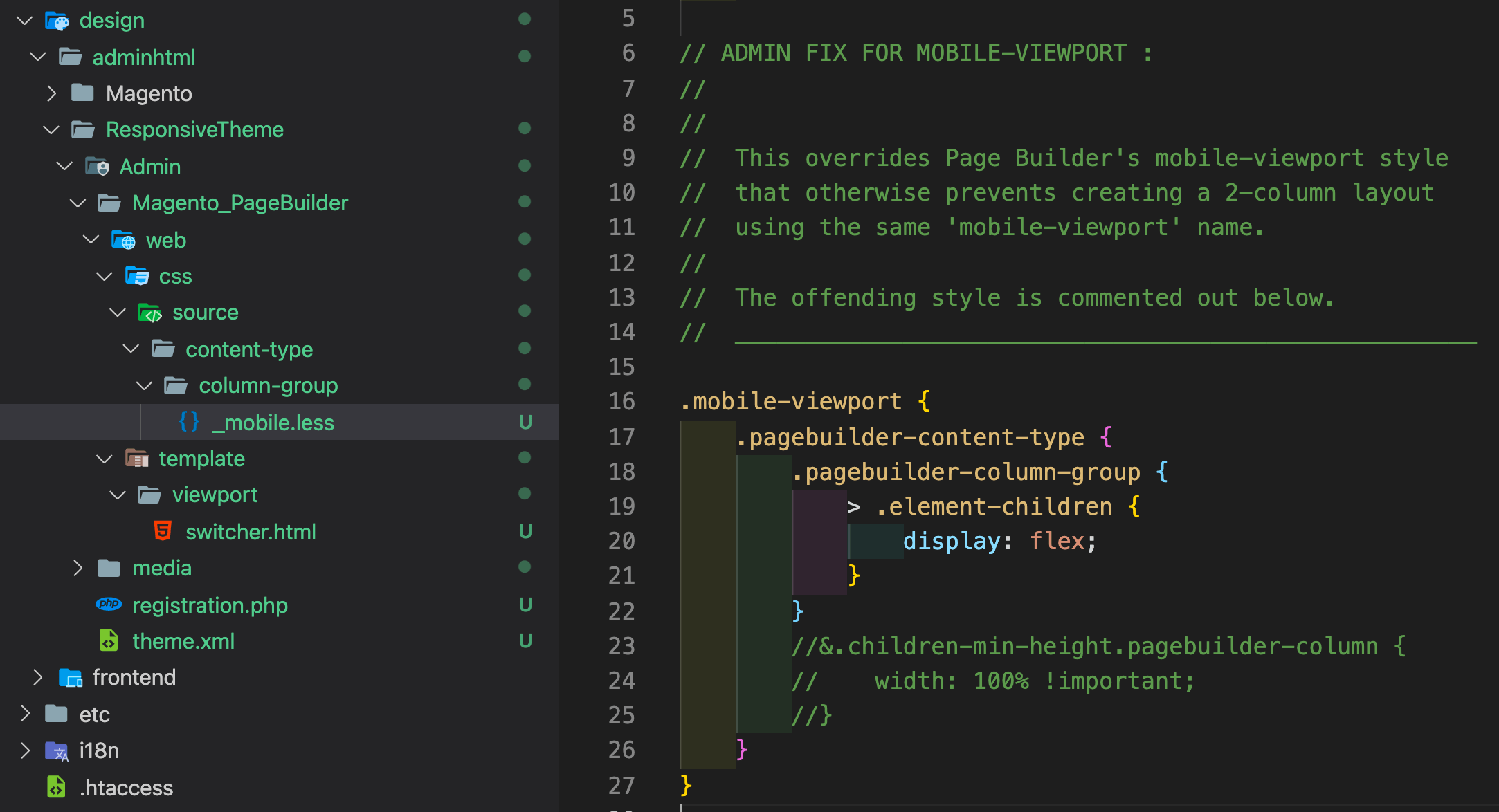Click the display property on line 20

pyautogui.click(x=952, y=541)
